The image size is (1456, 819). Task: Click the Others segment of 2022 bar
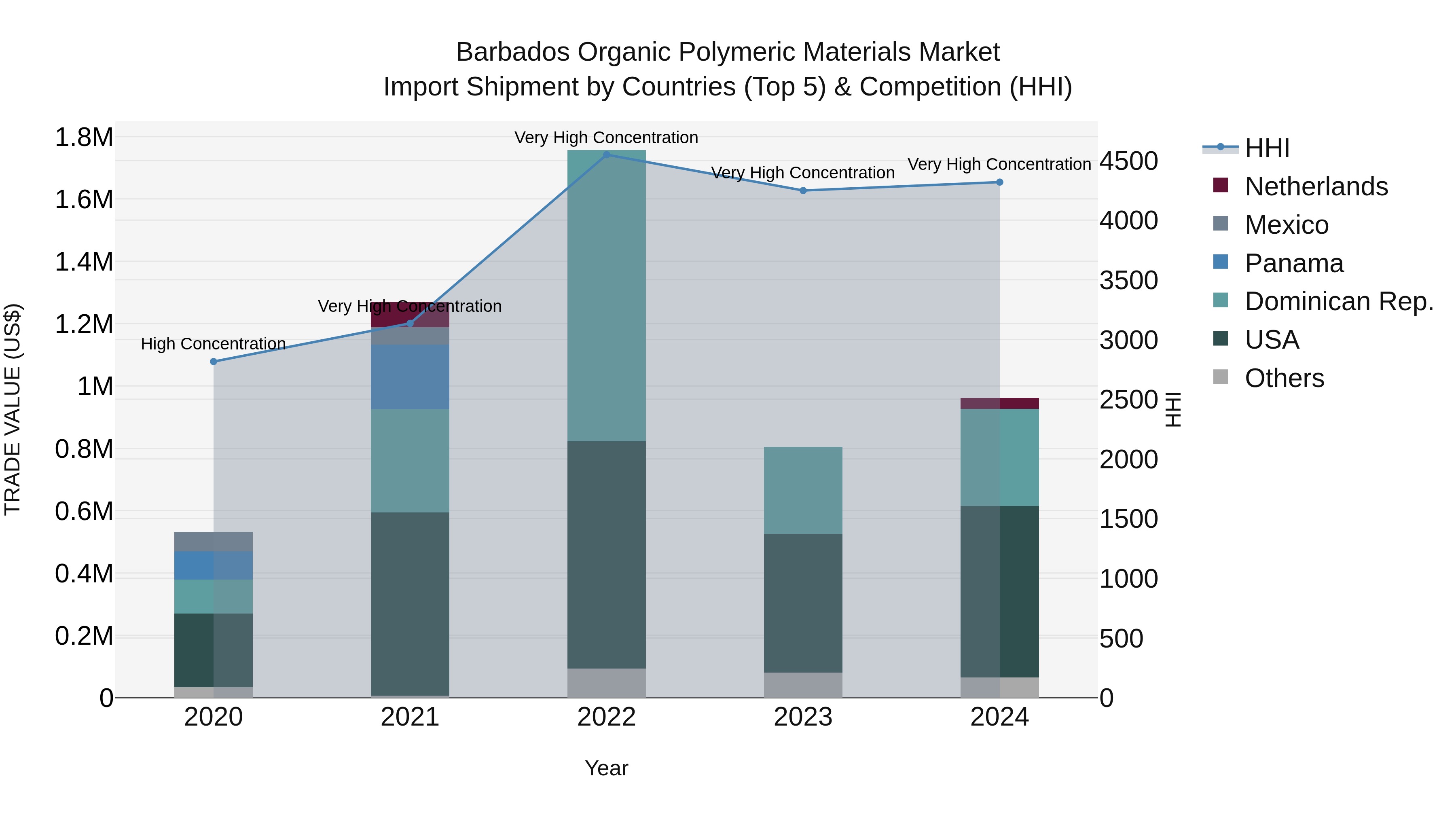click(607, 684)
